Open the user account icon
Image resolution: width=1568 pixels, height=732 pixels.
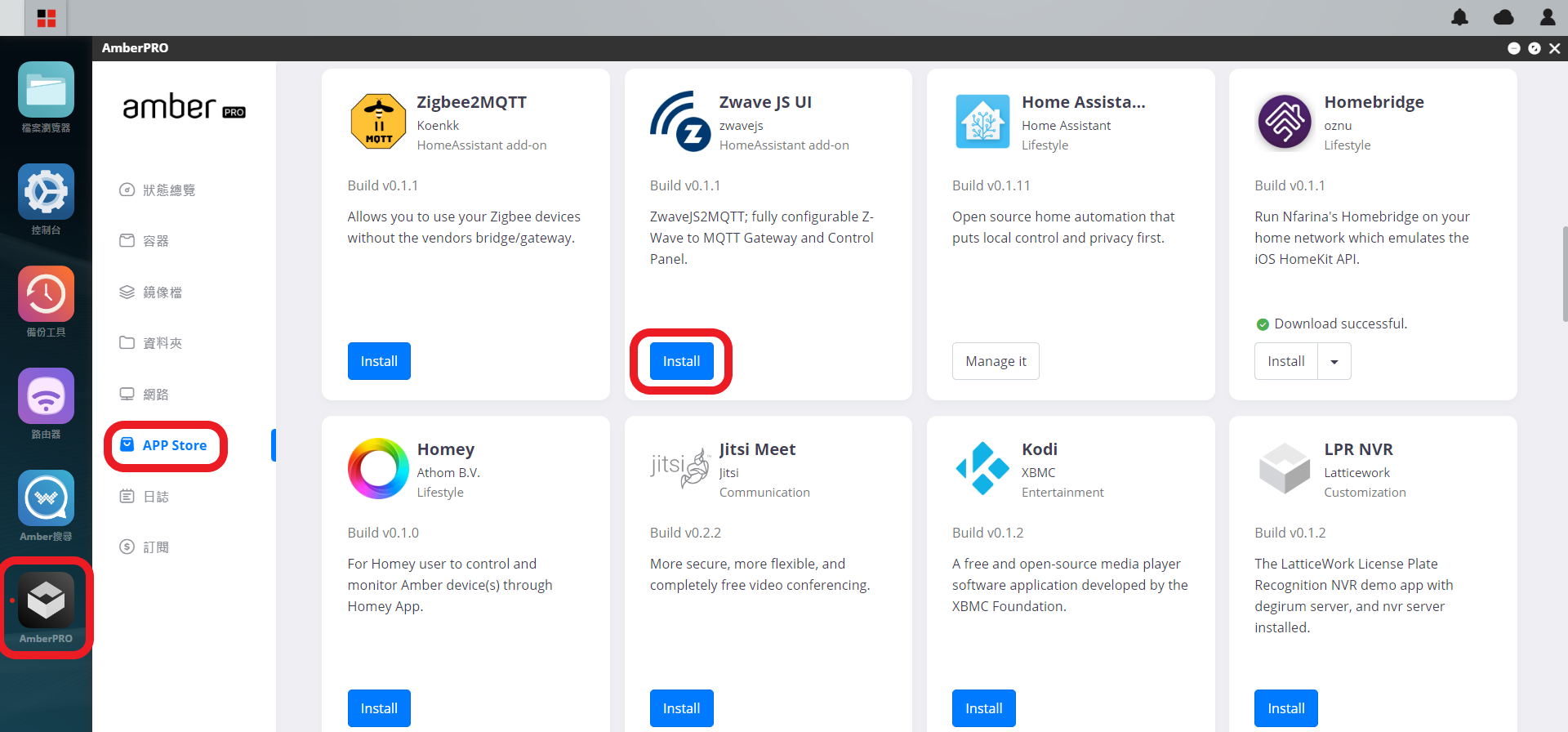[1548, 17]
